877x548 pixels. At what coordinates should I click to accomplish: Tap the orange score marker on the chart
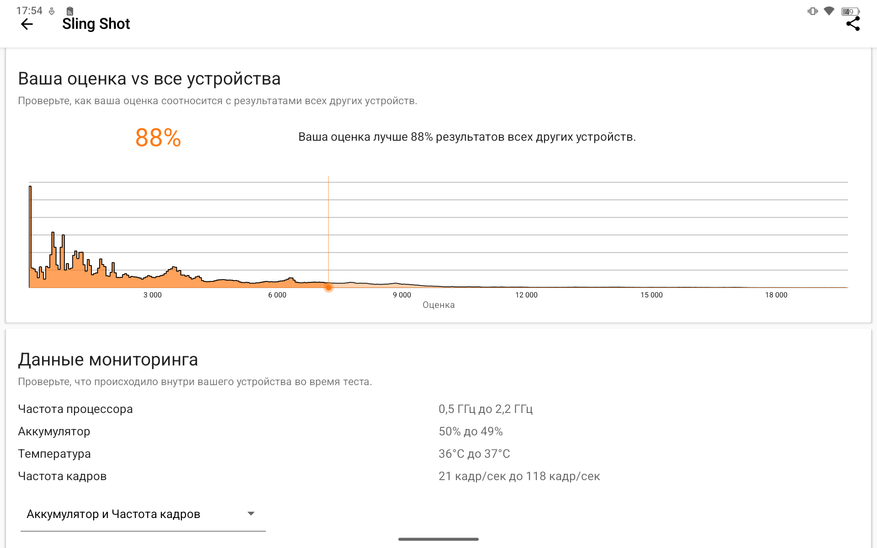click(328, 288)
